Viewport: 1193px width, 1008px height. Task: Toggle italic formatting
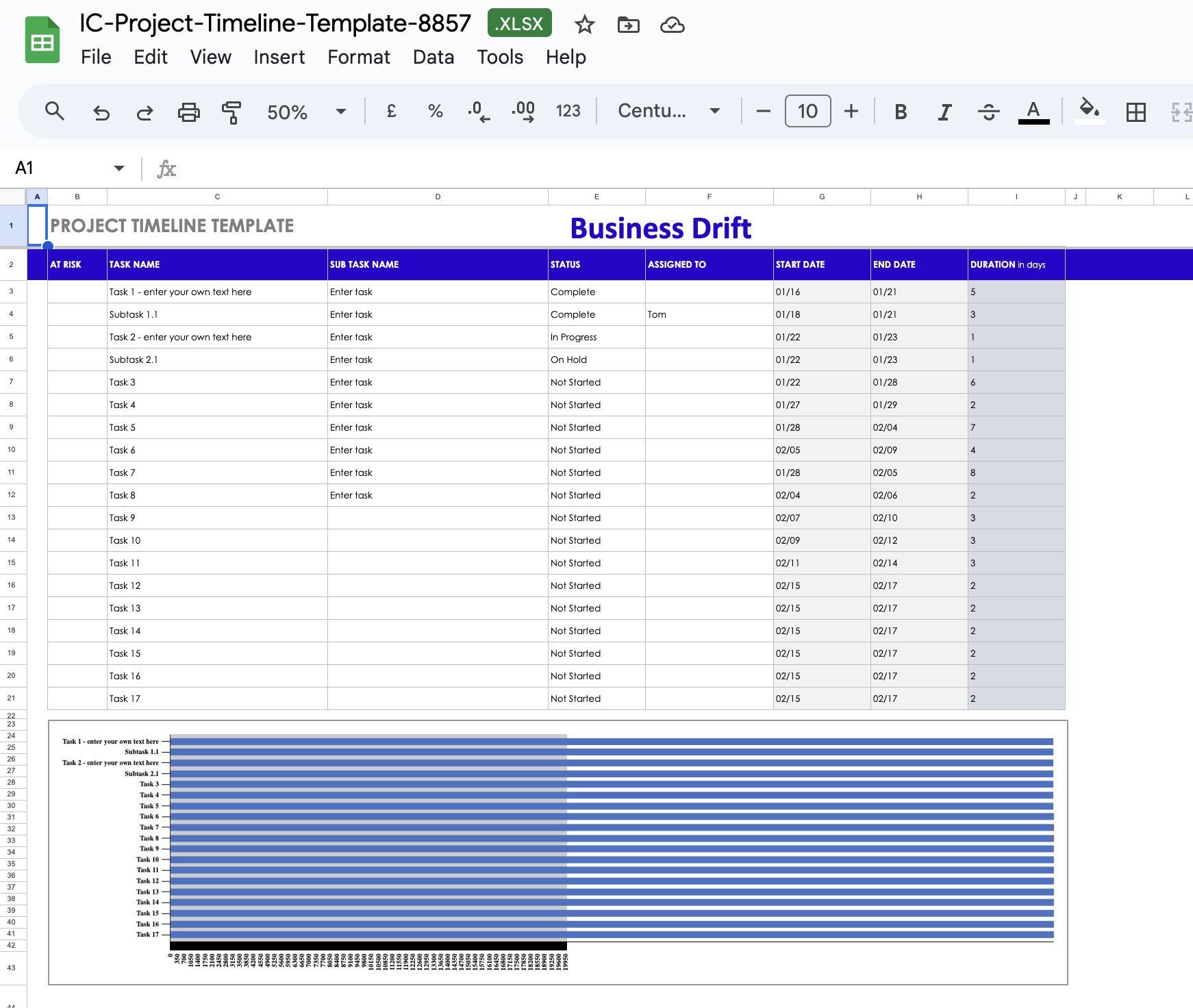click(x=944, y=112)
